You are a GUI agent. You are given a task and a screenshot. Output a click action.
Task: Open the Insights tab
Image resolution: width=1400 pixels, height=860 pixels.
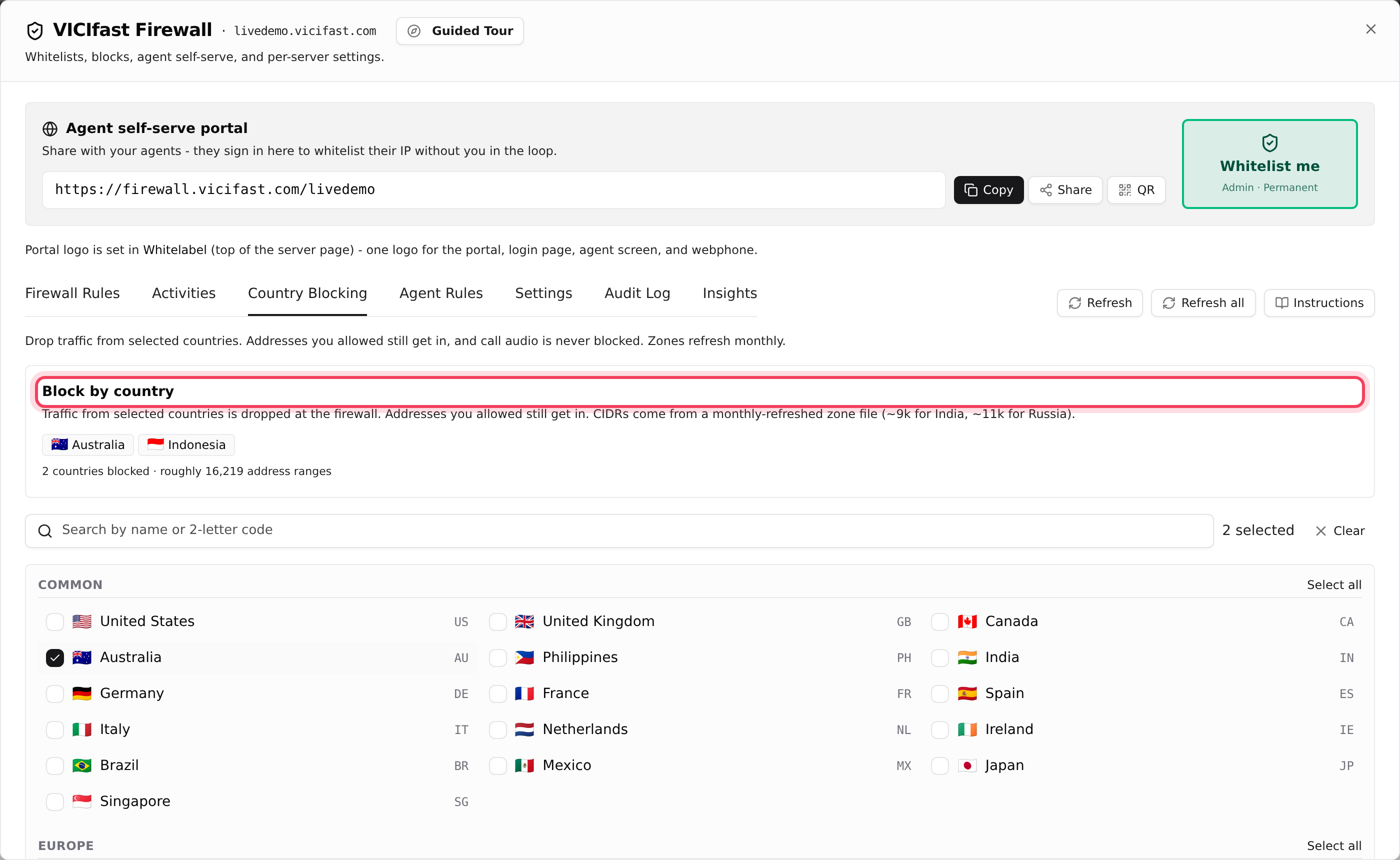point(729,293)
